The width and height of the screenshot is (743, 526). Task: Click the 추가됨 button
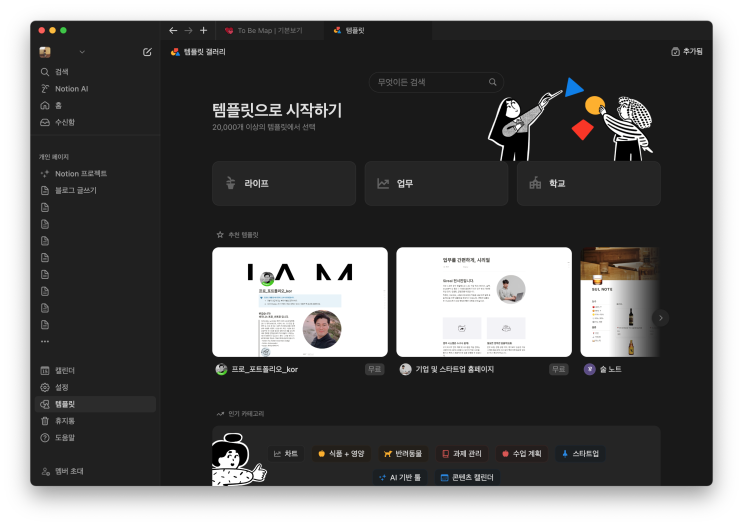[x=687, y=52]
